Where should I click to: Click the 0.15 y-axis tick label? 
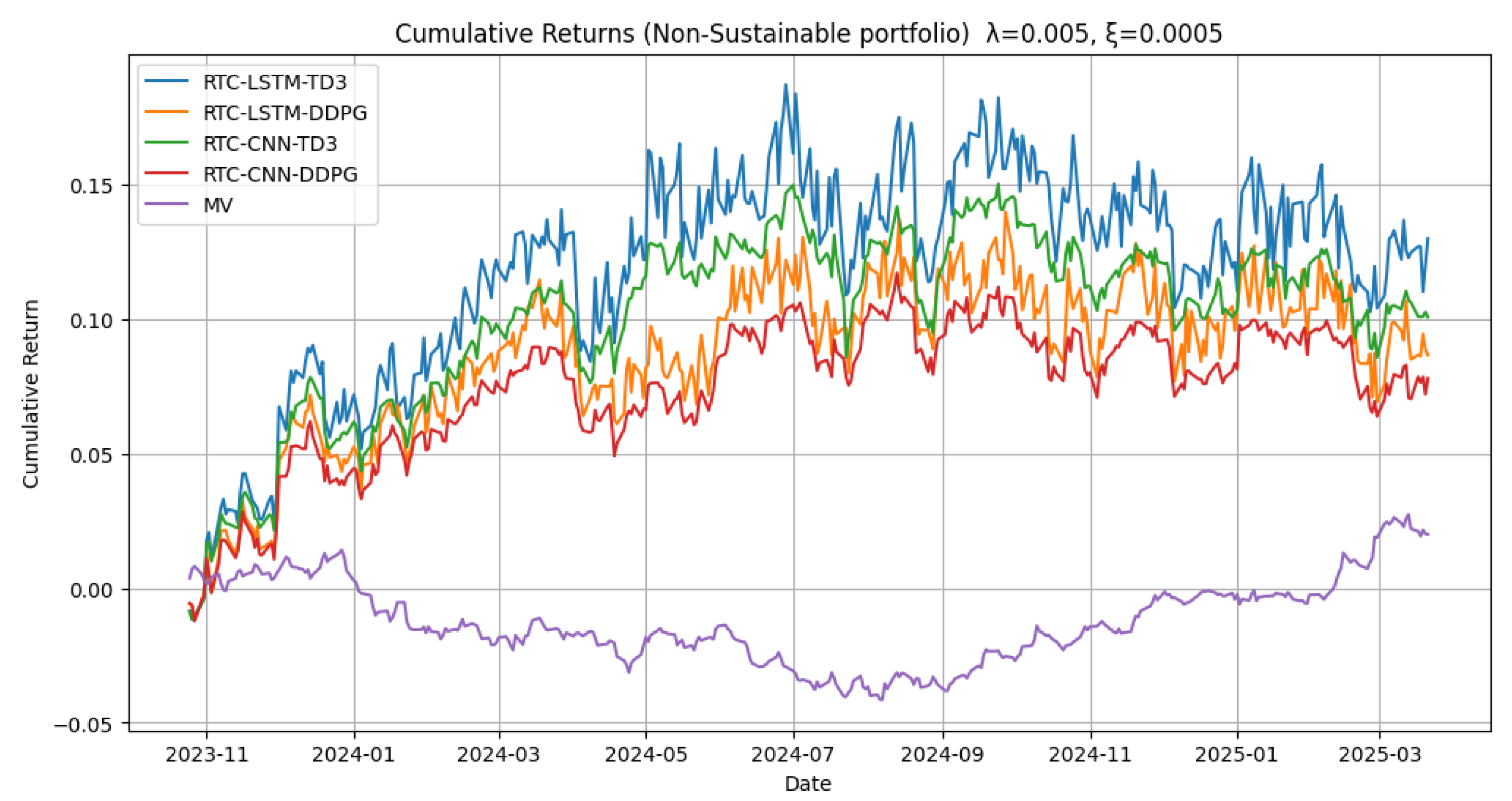[91, 186]
